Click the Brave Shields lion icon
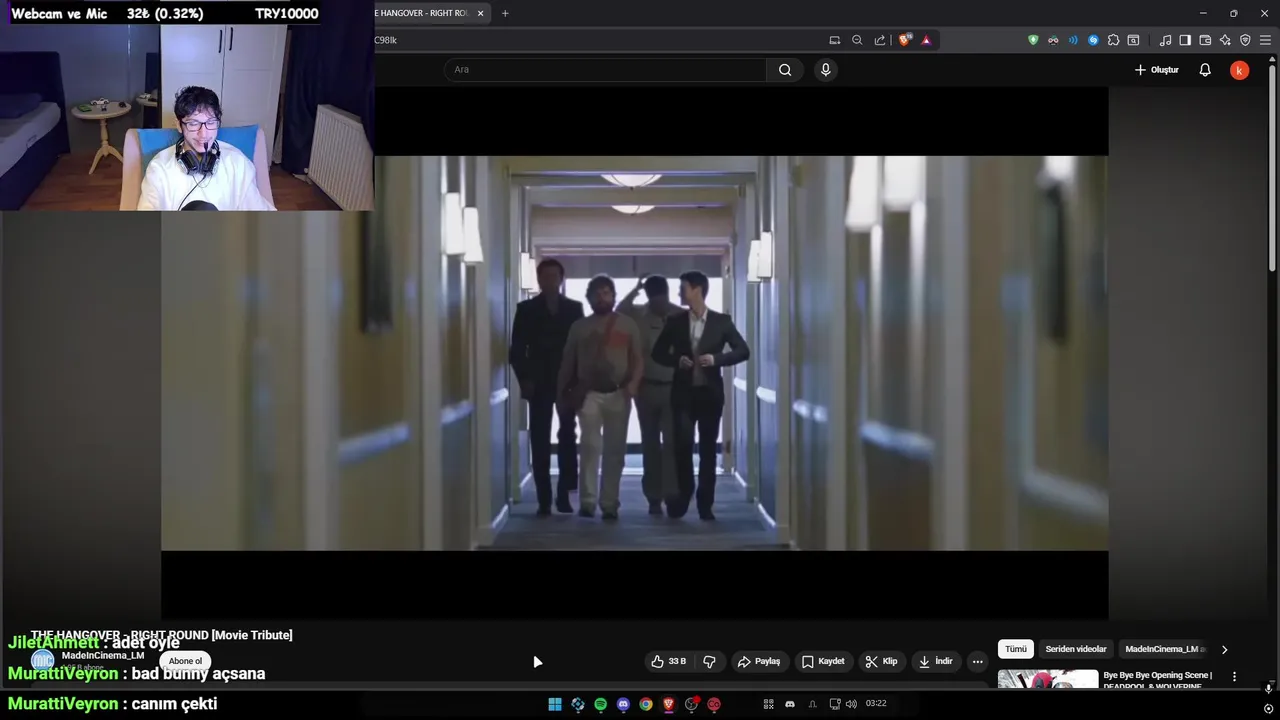Viewport: 1280px width, 720px height. coord(905,40)
